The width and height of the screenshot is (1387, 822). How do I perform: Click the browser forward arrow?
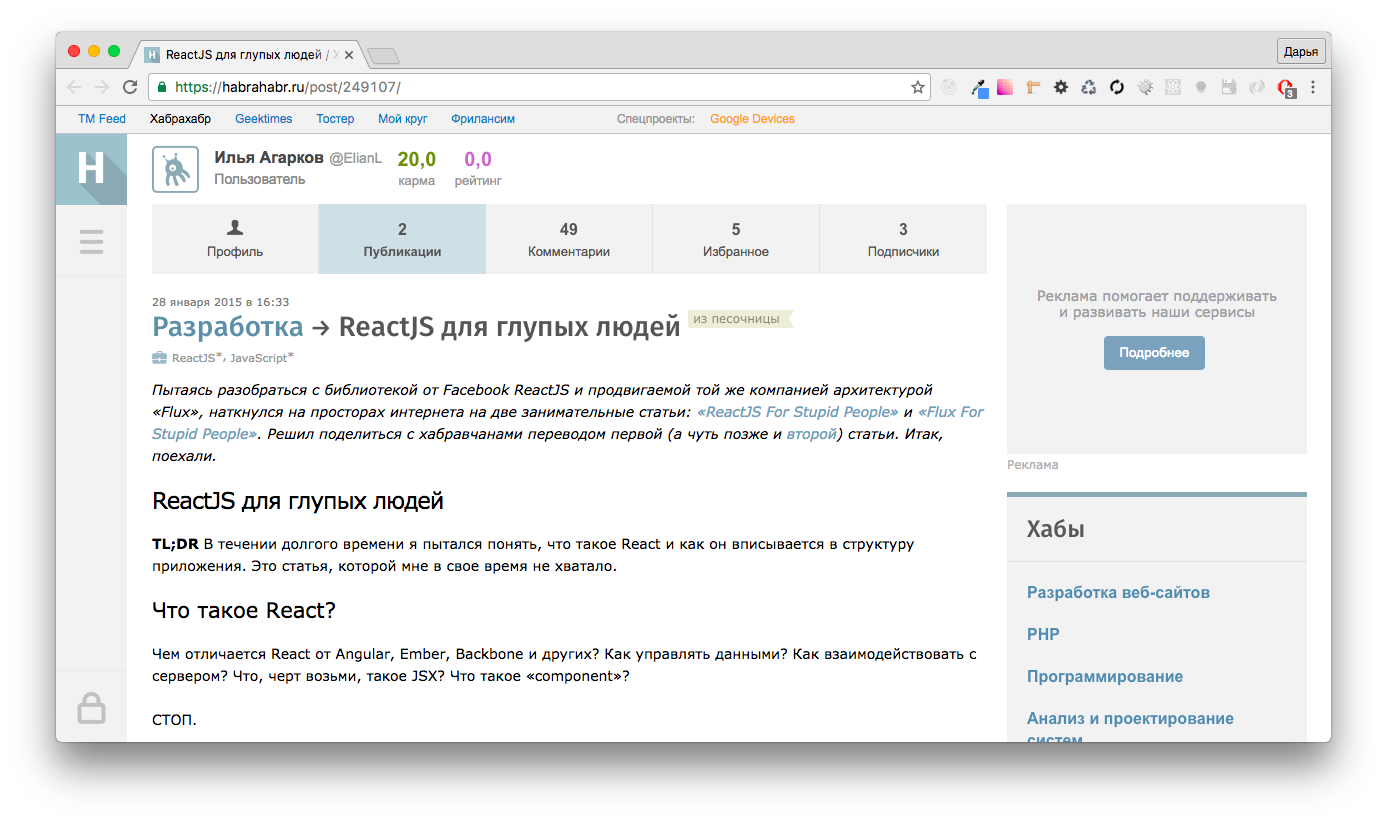click(x=102, y=87)
